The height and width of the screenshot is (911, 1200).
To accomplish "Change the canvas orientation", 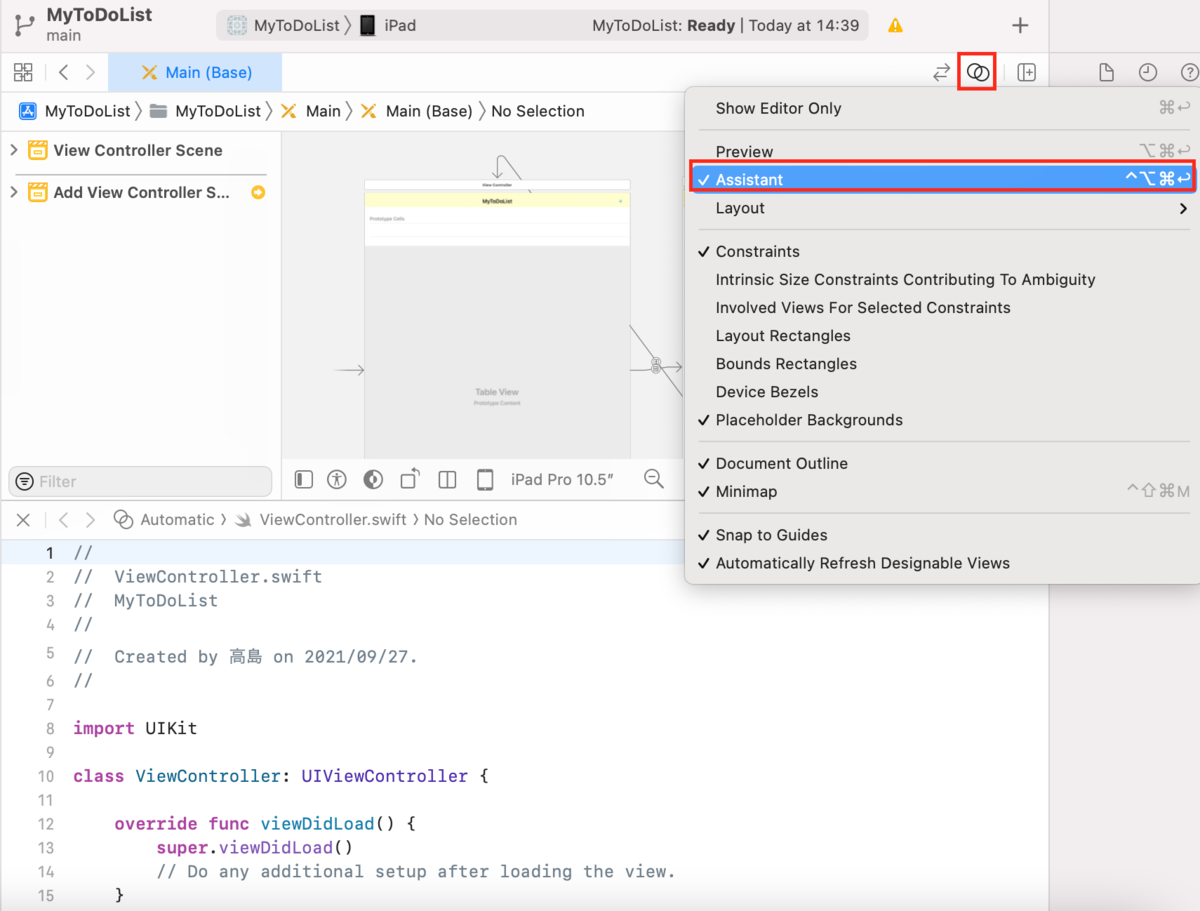I will pyautogui.click(x=410, y=480).
